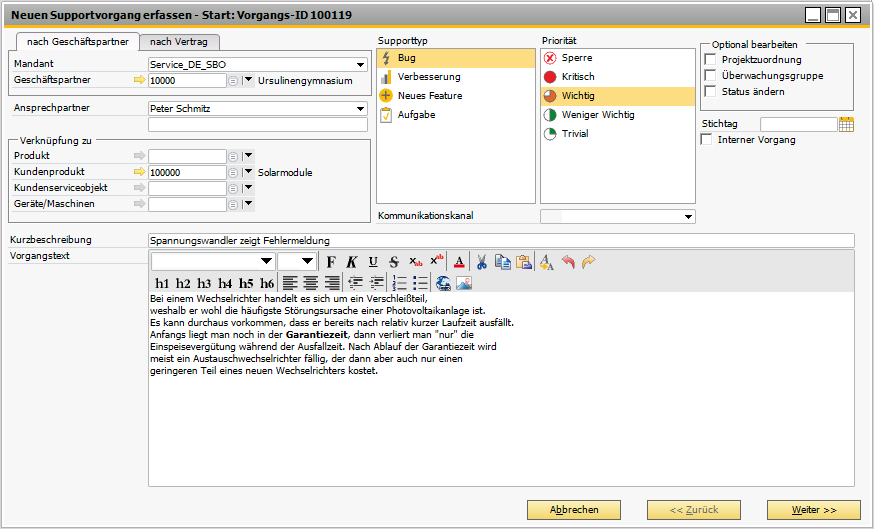Expand the Kommunikationskanal dropdown
This screenshot has width=874, height=529.
(688, 216)
